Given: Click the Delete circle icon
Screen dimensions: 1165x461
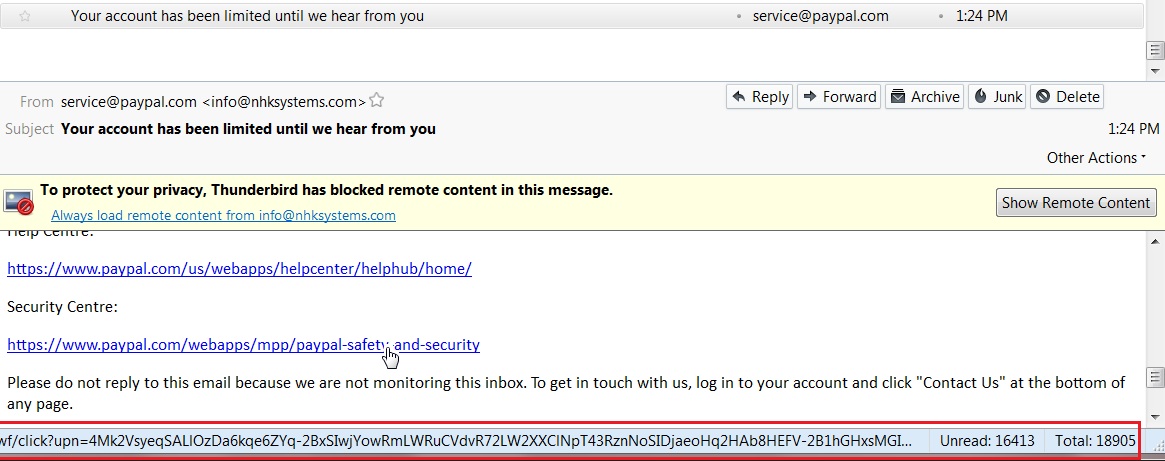Looking at the screenshot, I should 1043,97.
